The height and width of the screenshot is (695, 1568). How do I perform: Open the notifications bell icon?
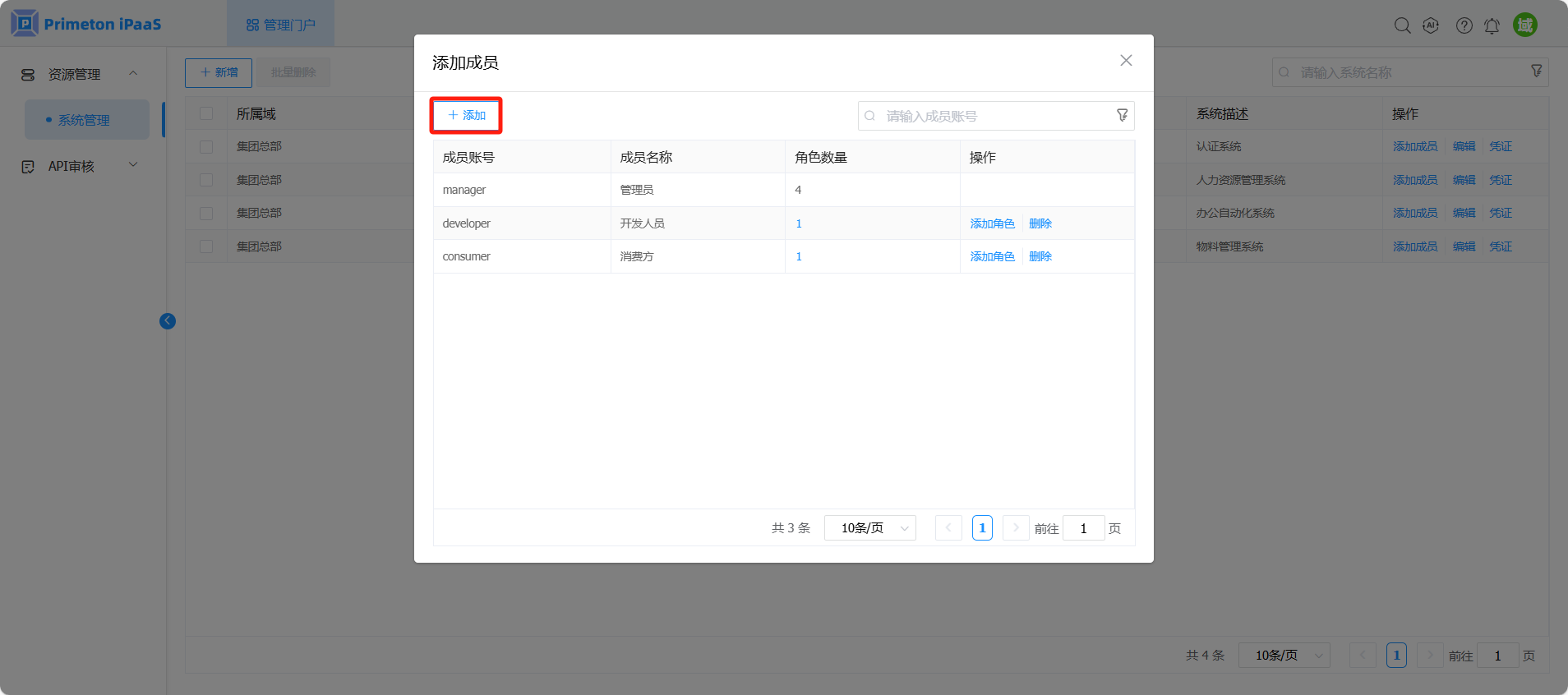(x=1492, y=25)
